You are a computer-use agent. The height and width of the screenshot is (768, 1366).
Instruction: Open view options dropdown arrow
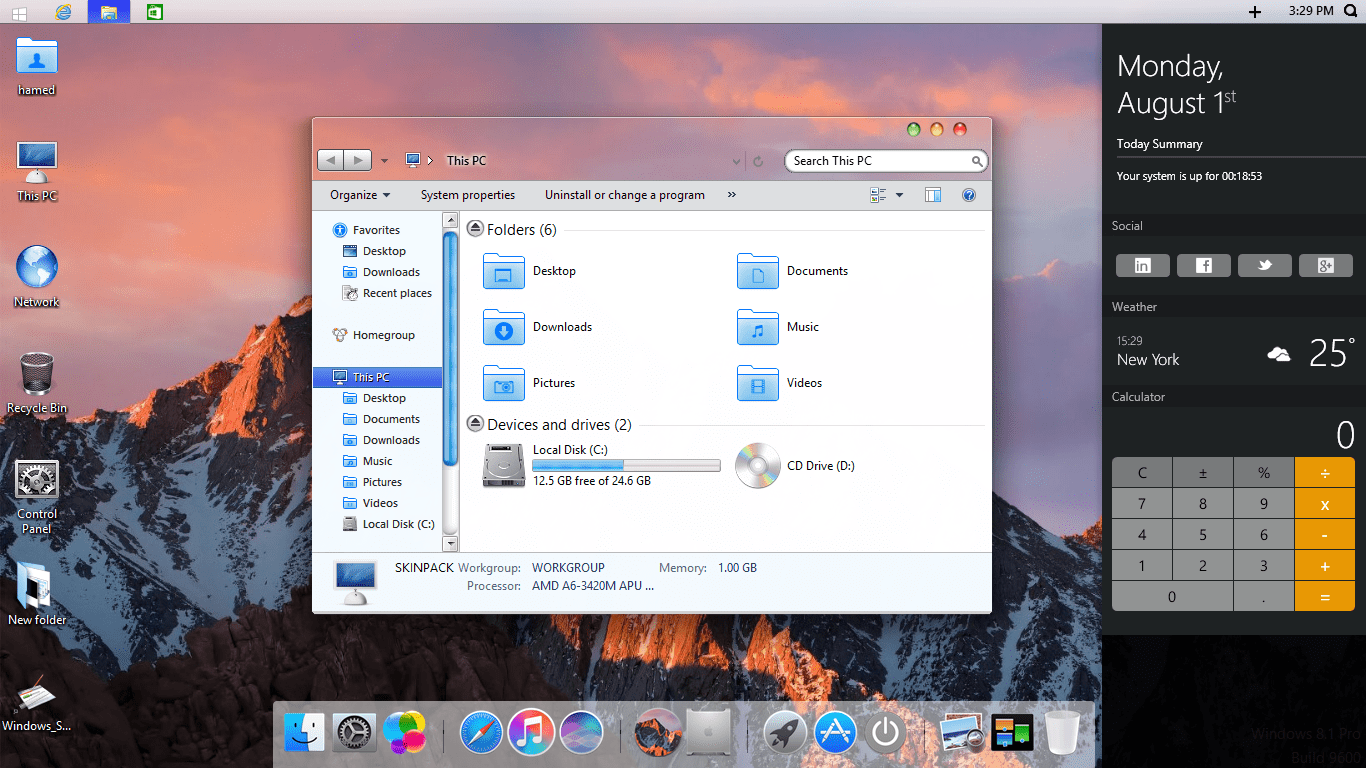click(899, 195)
